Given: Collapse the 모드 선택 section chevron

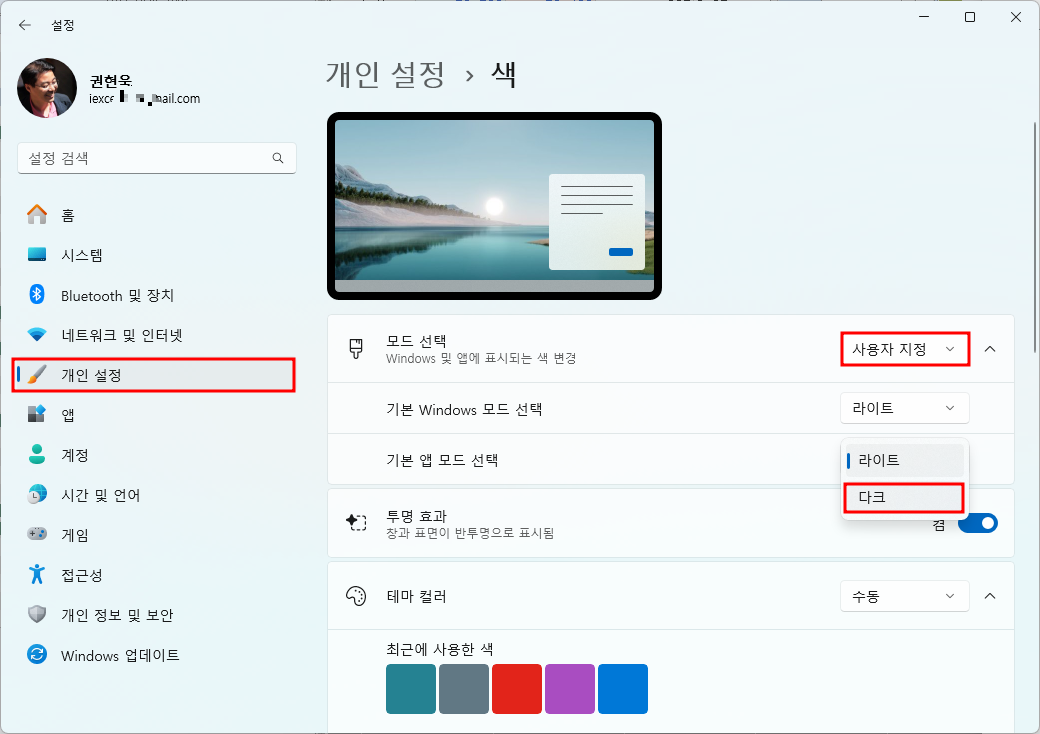Looking at the screenshot, I should tap(989, 349).
